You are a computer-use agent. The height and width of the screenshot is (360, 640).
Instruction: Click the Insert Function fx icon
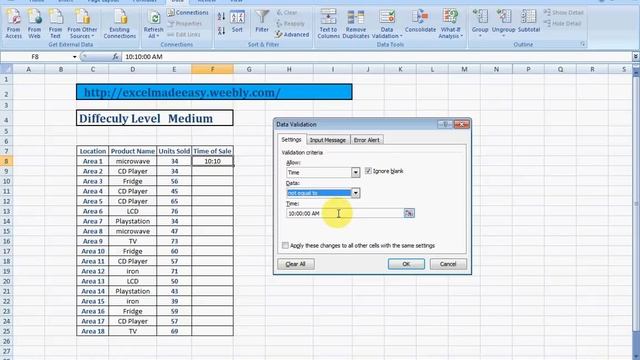(116, 57)
